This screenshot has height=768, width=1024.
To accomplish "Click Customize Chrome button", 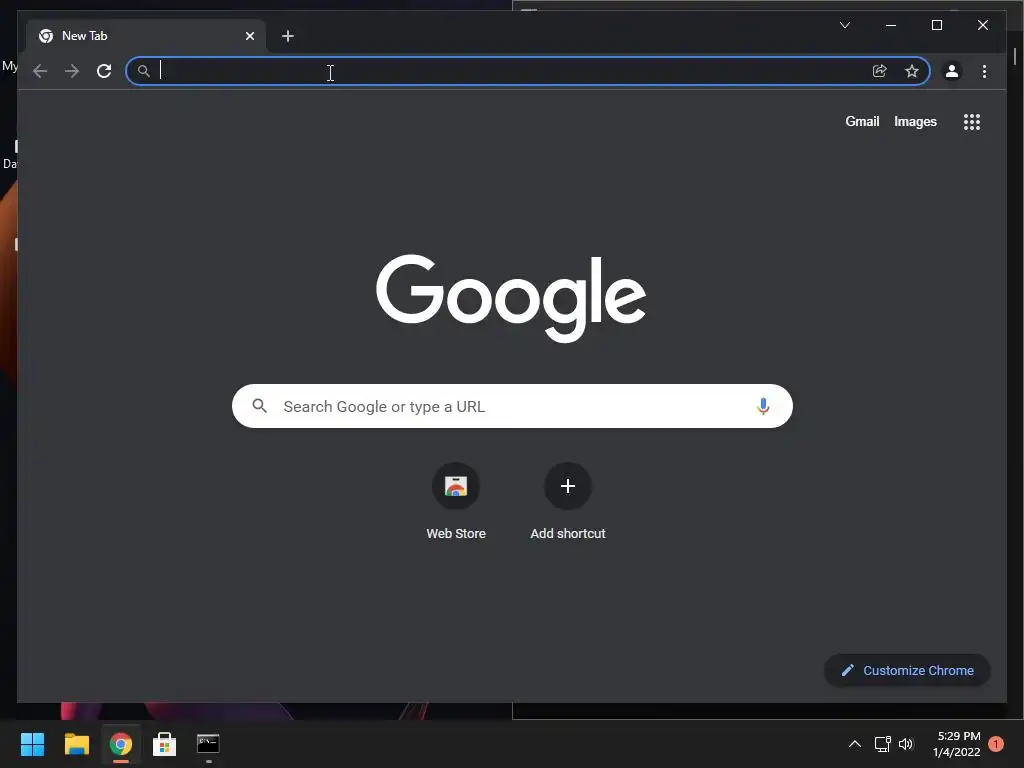I will click(907, 671).
